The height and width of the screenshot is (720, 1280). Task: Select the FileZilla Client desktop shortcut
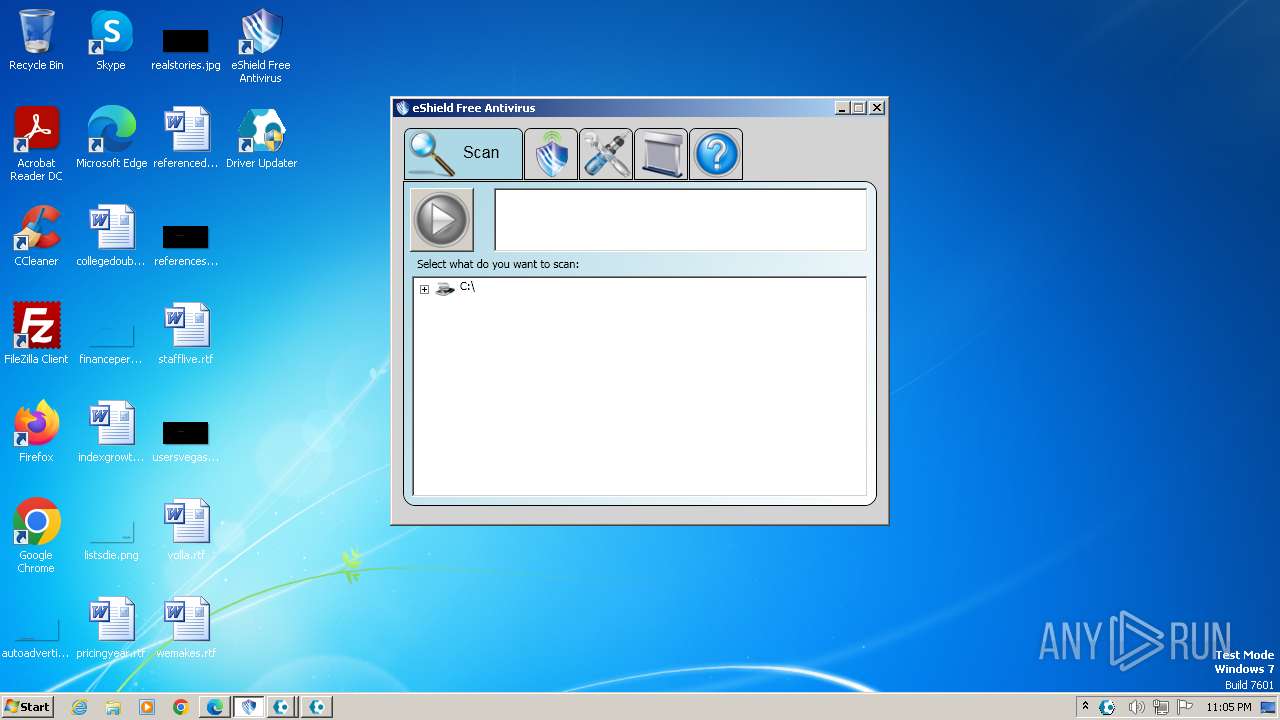36,334
